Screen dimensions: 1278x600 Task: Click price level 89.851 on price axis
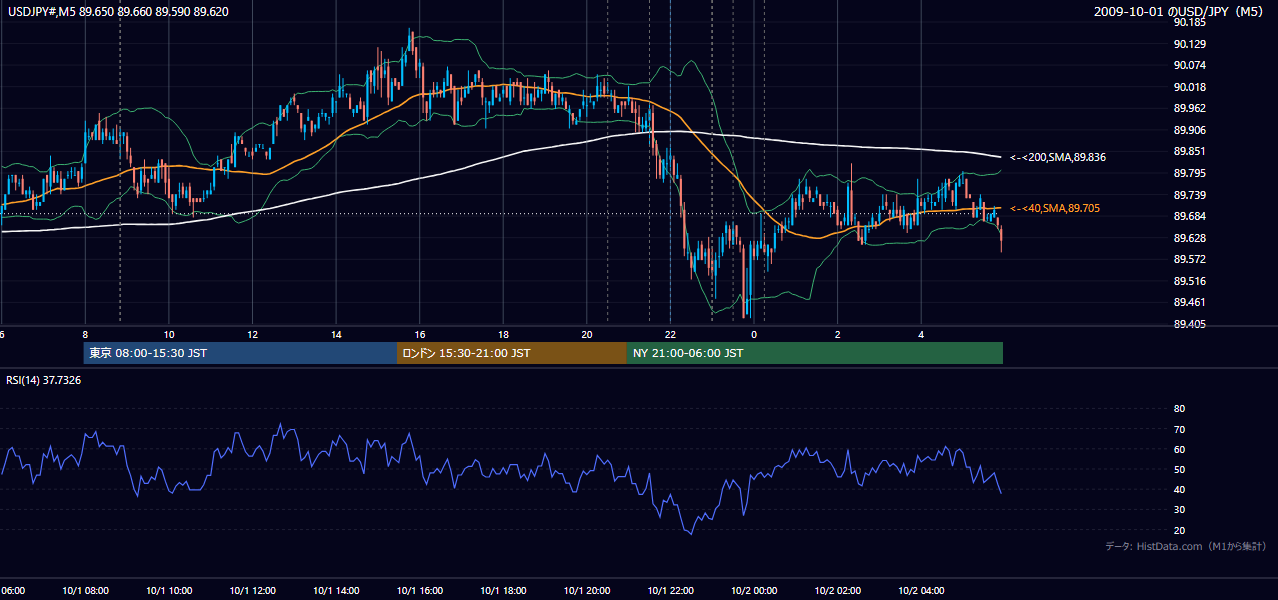[x=1190, y=151]
